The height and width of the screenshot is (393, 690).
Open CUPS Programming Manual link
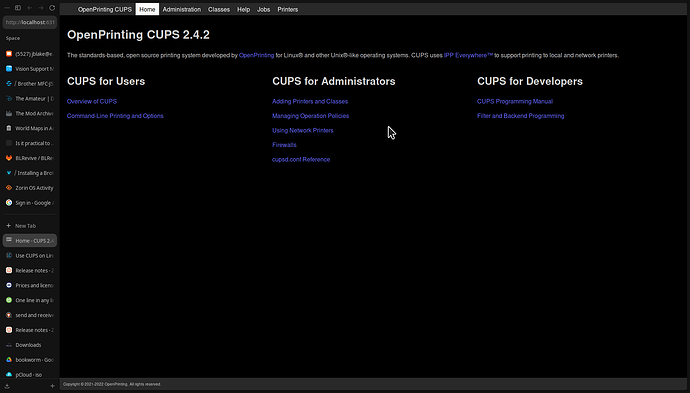click(515, 101)
